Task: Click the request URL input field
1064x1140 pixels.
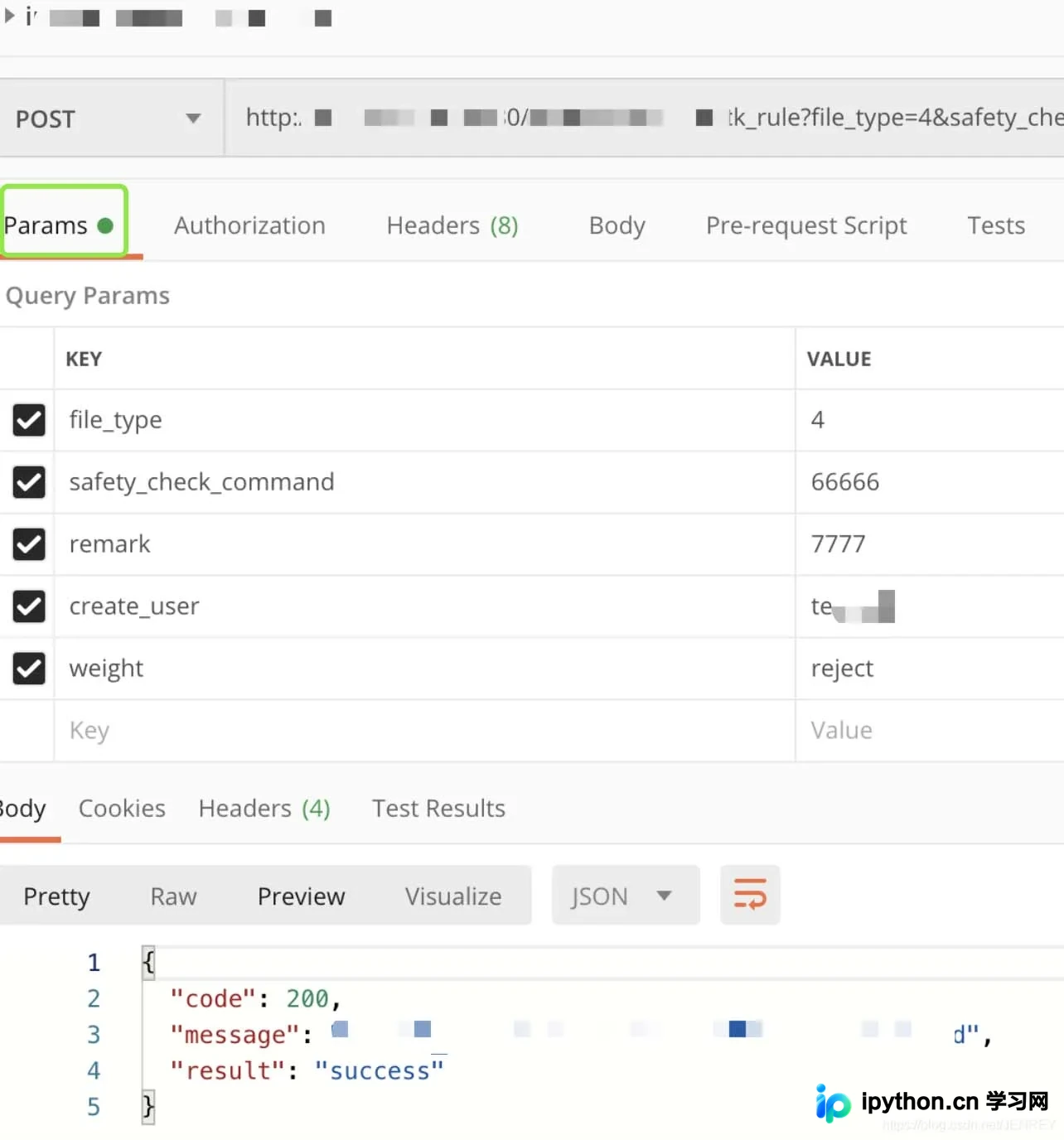Action: 646,118
